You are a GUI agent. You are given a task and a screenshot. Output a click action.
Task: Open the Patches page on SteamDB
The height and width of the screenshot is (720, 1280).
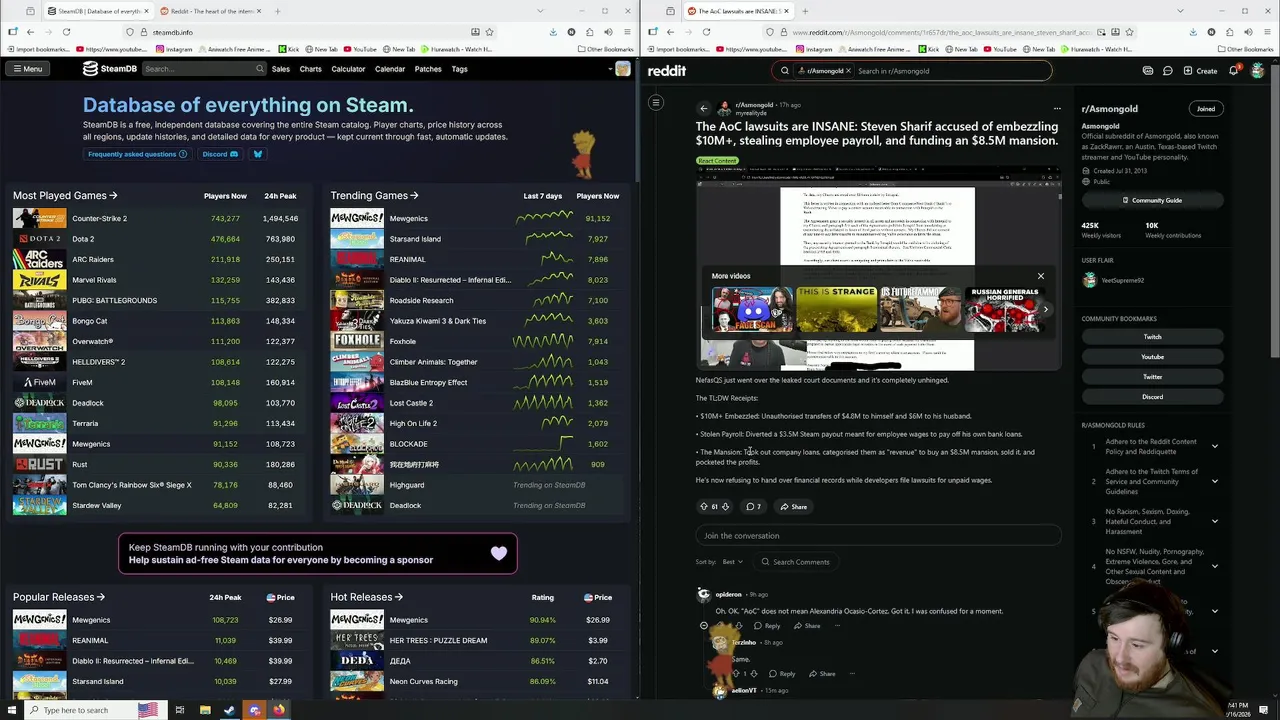(x=428, y=69)
